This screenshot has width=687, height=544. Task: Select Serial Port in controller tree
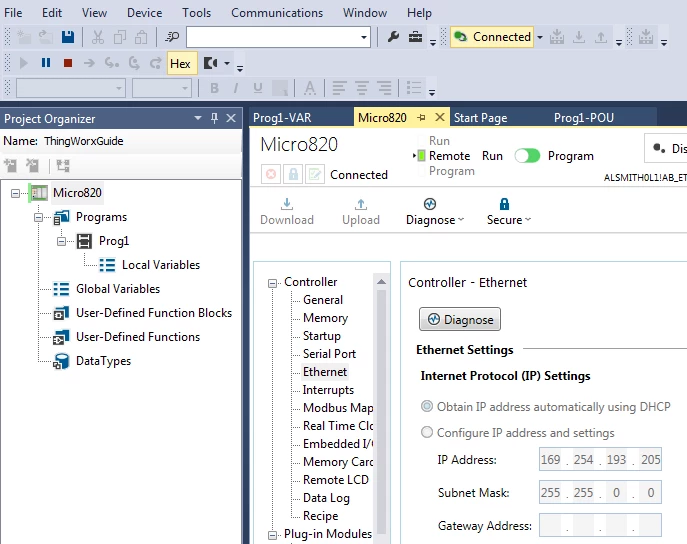(329, 353)
